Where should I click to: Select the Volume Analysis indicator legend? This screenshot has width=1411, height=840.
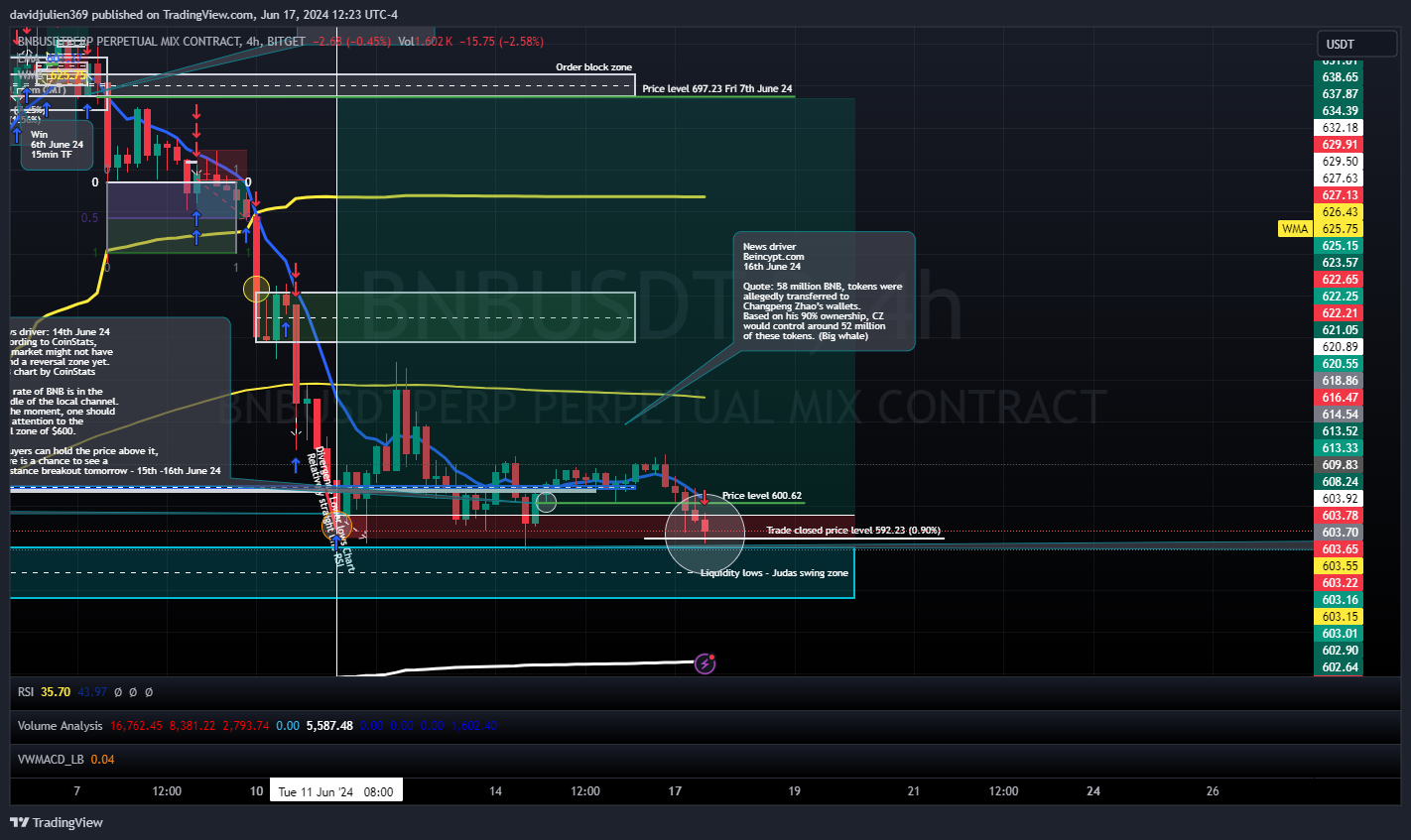pyautogui.click(x=61, y=726)
